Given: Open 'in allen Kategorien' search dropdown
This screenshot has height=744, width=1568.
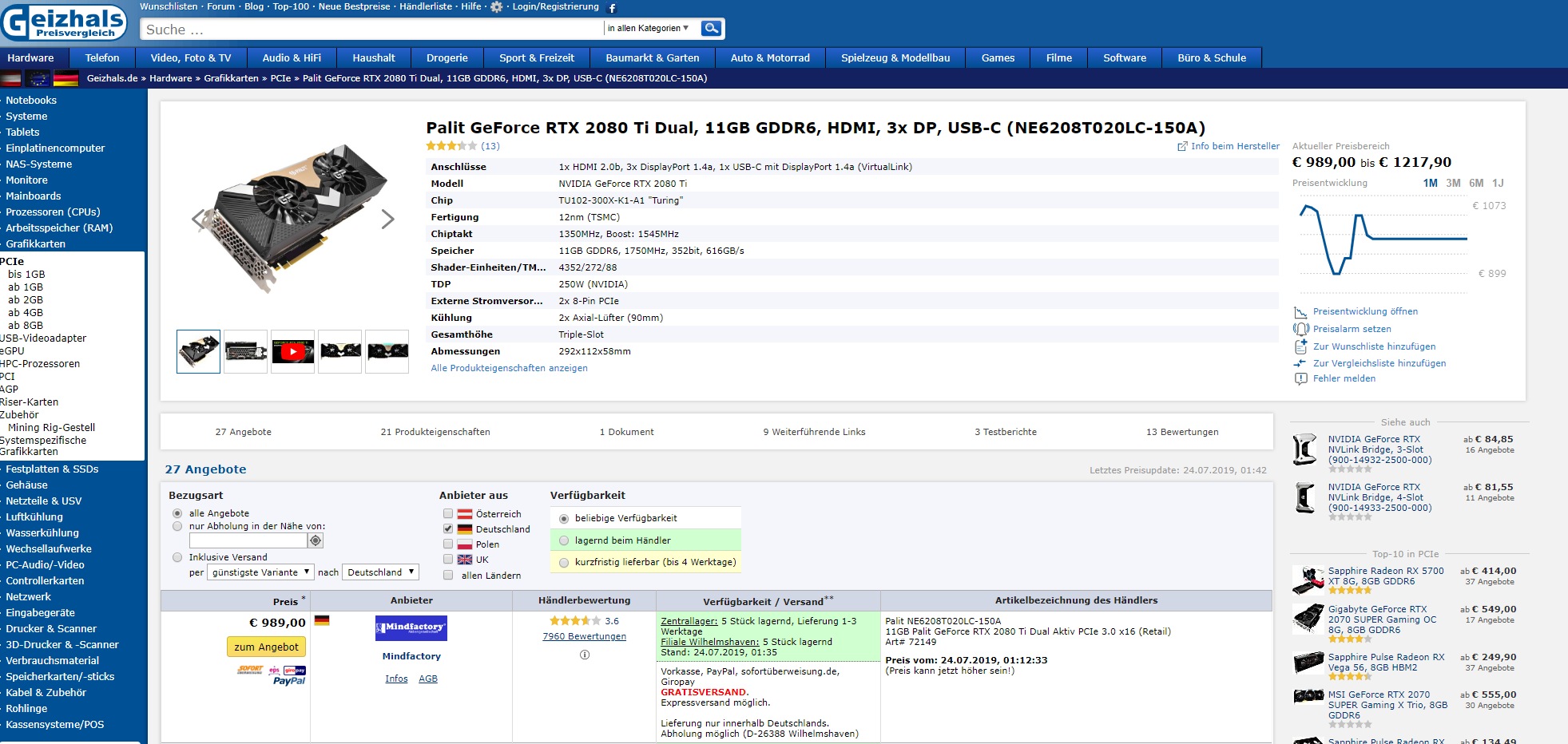Looking at the screenshot, I should [x=649, y=28].
